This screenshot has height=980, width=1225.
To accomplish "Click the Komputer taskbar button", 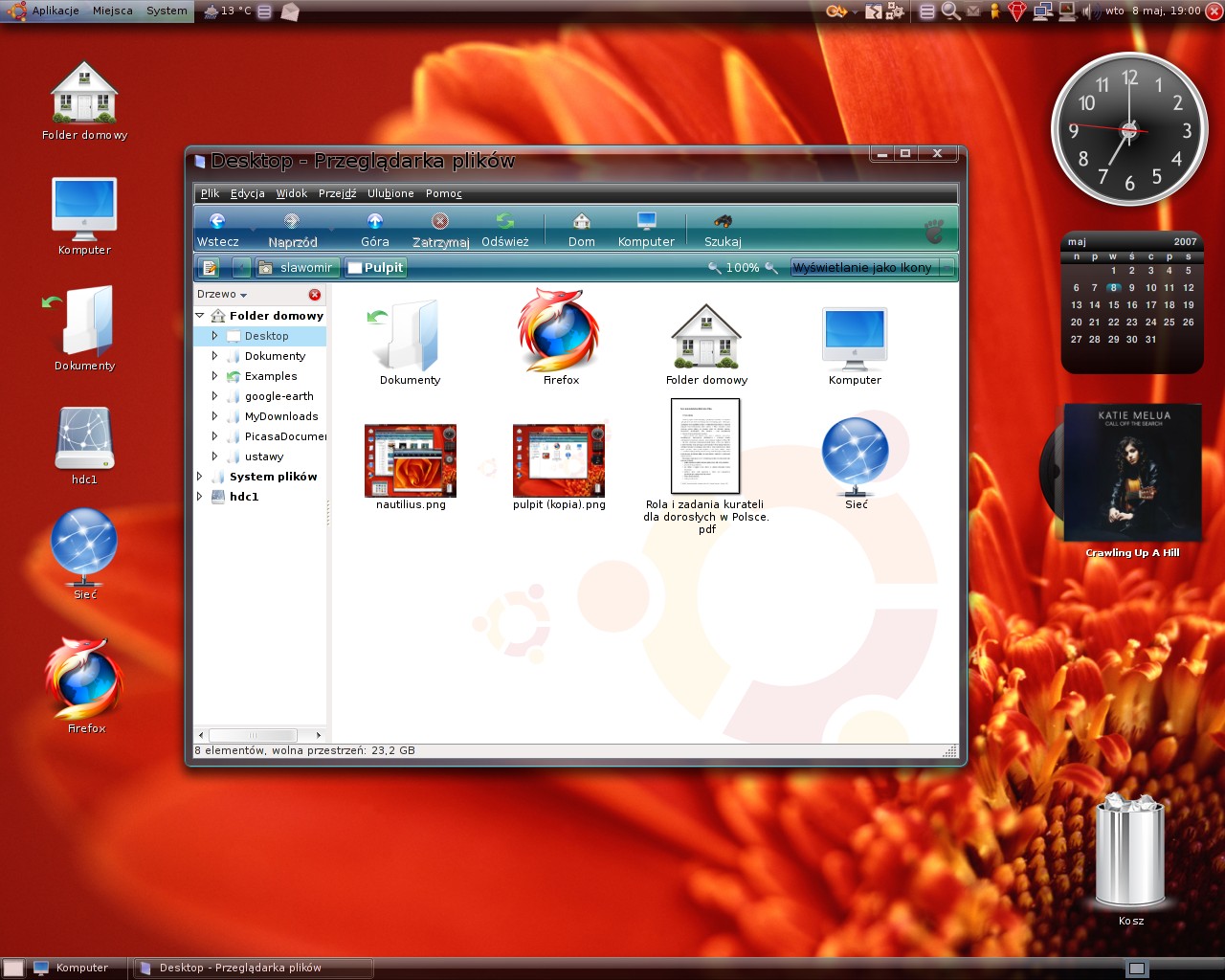I will pyautogui.click(x=77, y=969).
